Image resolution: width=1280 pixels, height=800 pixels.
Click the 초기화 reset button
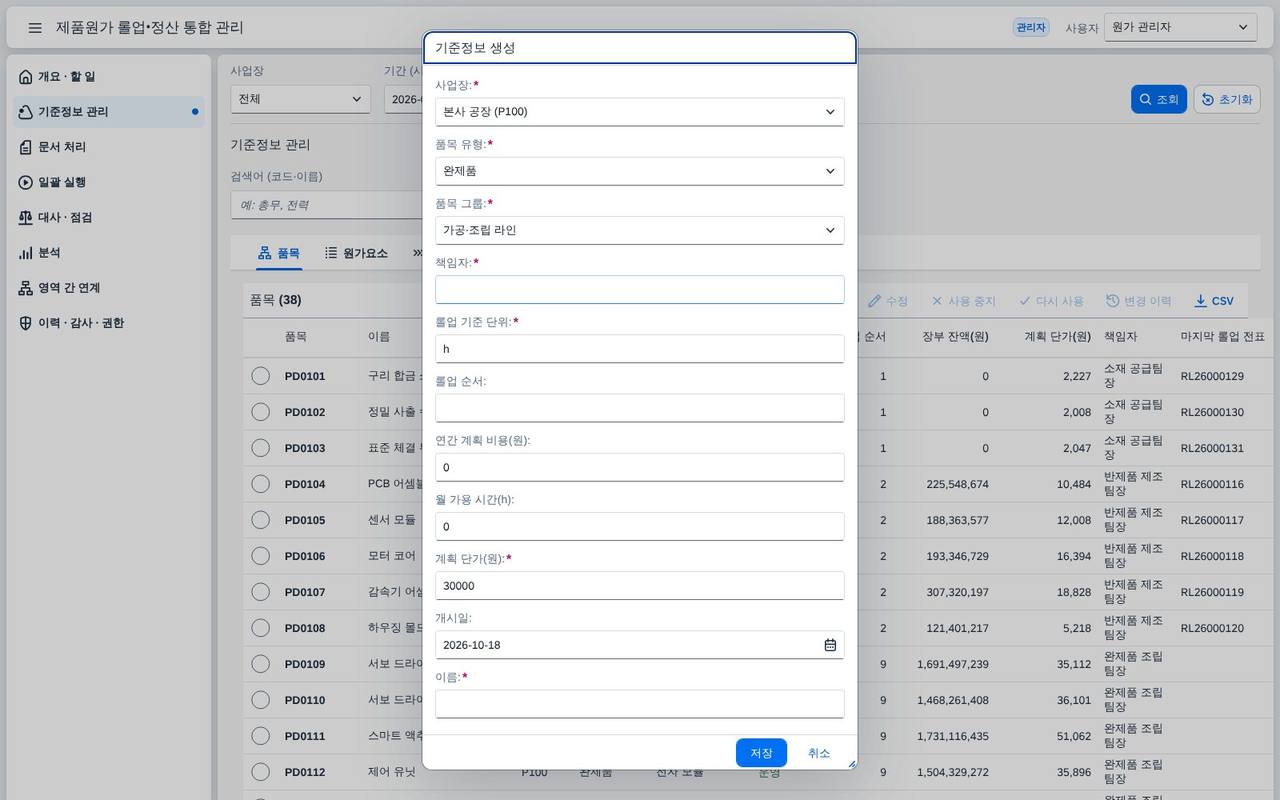pos(1227,99)
